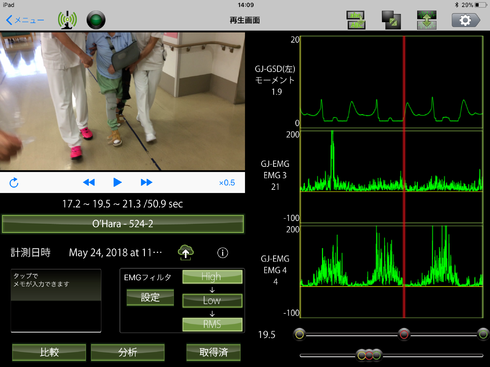Tap the green wireless antenna icon
The height and width of the screenshot is (367, 490).
pos(67,20)
